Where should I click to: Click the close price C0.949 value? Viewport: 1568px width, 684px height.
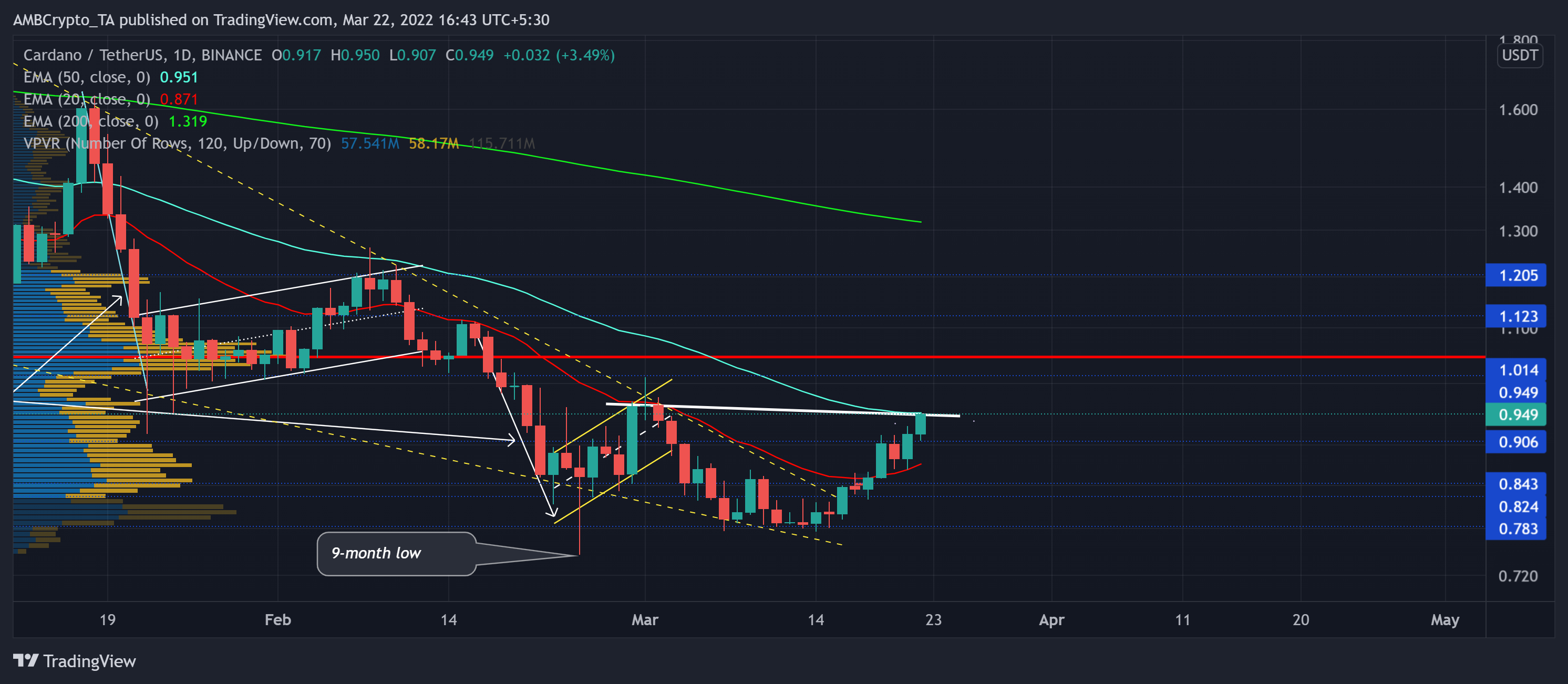point(469,55)
